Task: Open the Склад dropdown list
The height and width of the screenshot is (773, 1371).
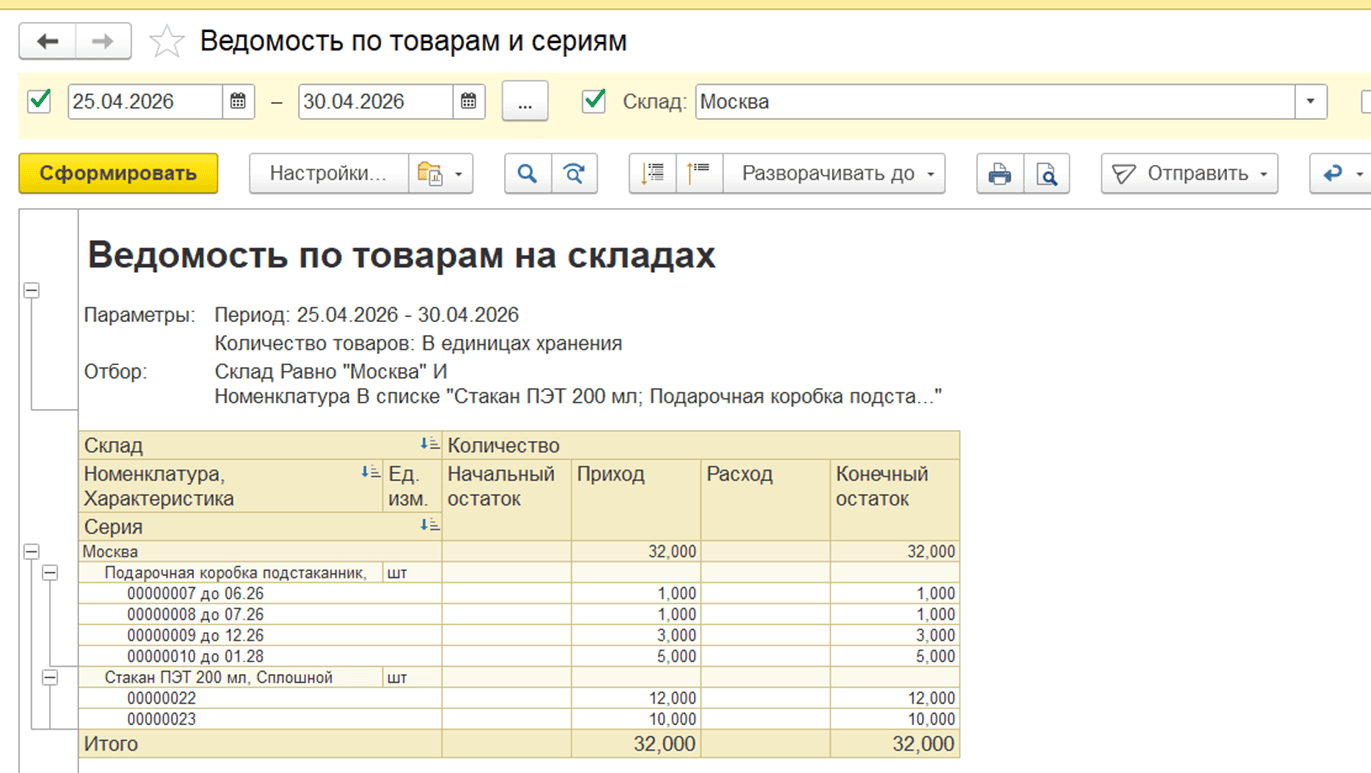Action: tap(1310, 102)
